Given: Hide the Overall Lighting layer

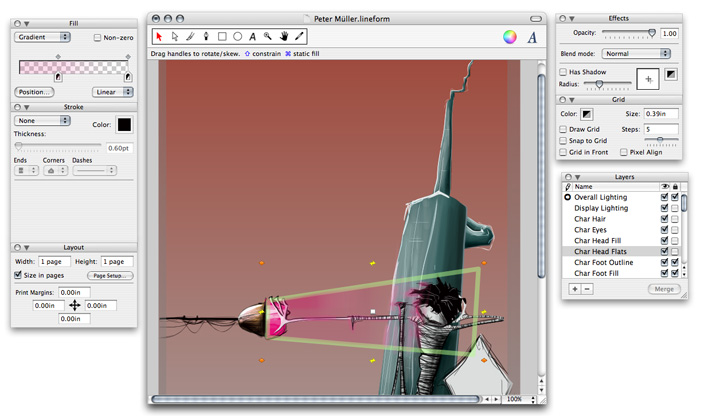Looking at the screenshot, I should tap(664, 197).
